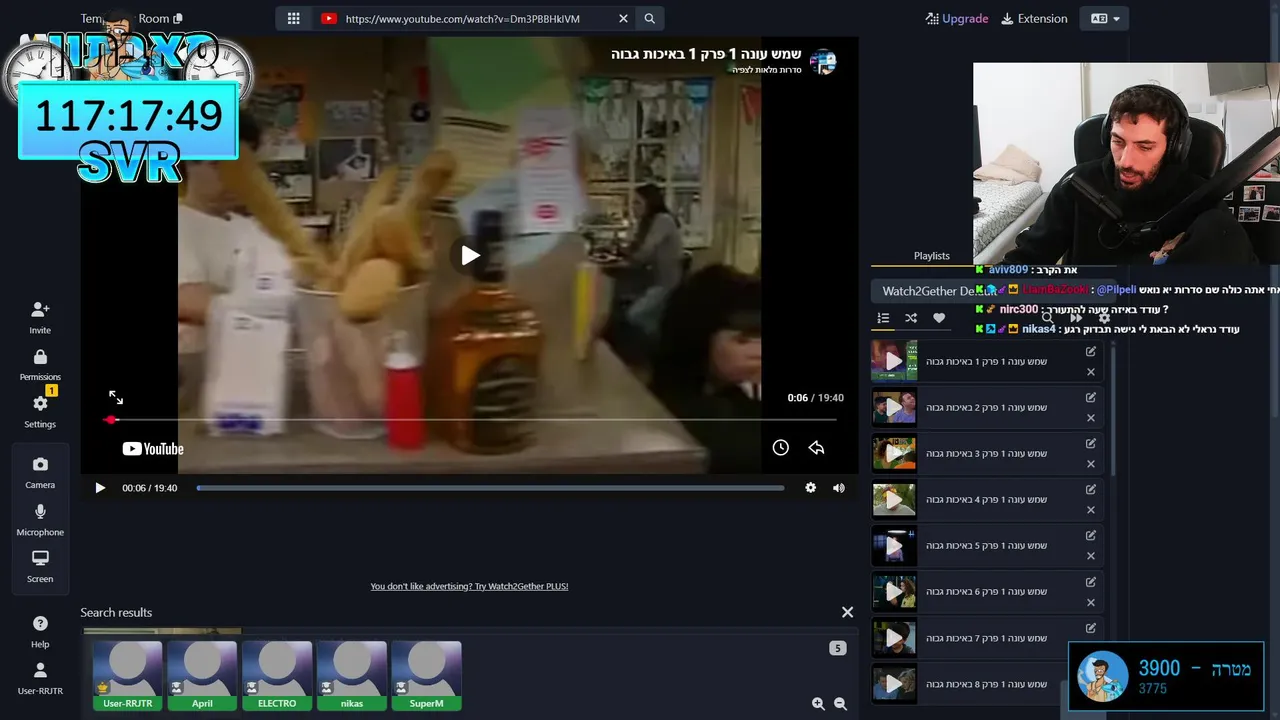This screenshot has width=1280, height=720.
Task: Open the User-RRJTR profile in sidebar
Action: coord(40,678)
